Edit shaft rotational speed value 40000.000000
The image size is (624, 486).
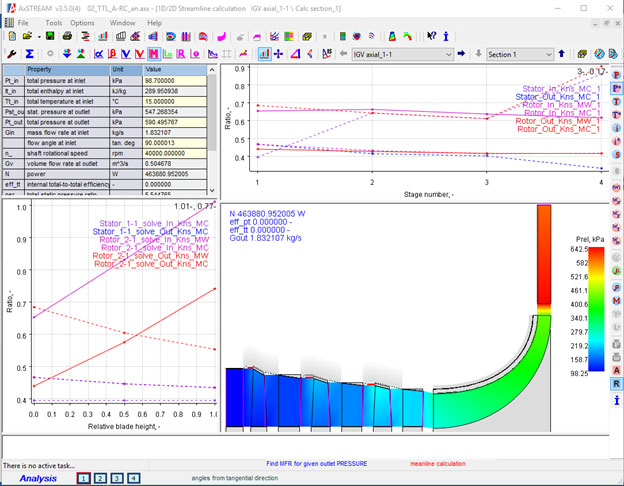pos(175,153)
